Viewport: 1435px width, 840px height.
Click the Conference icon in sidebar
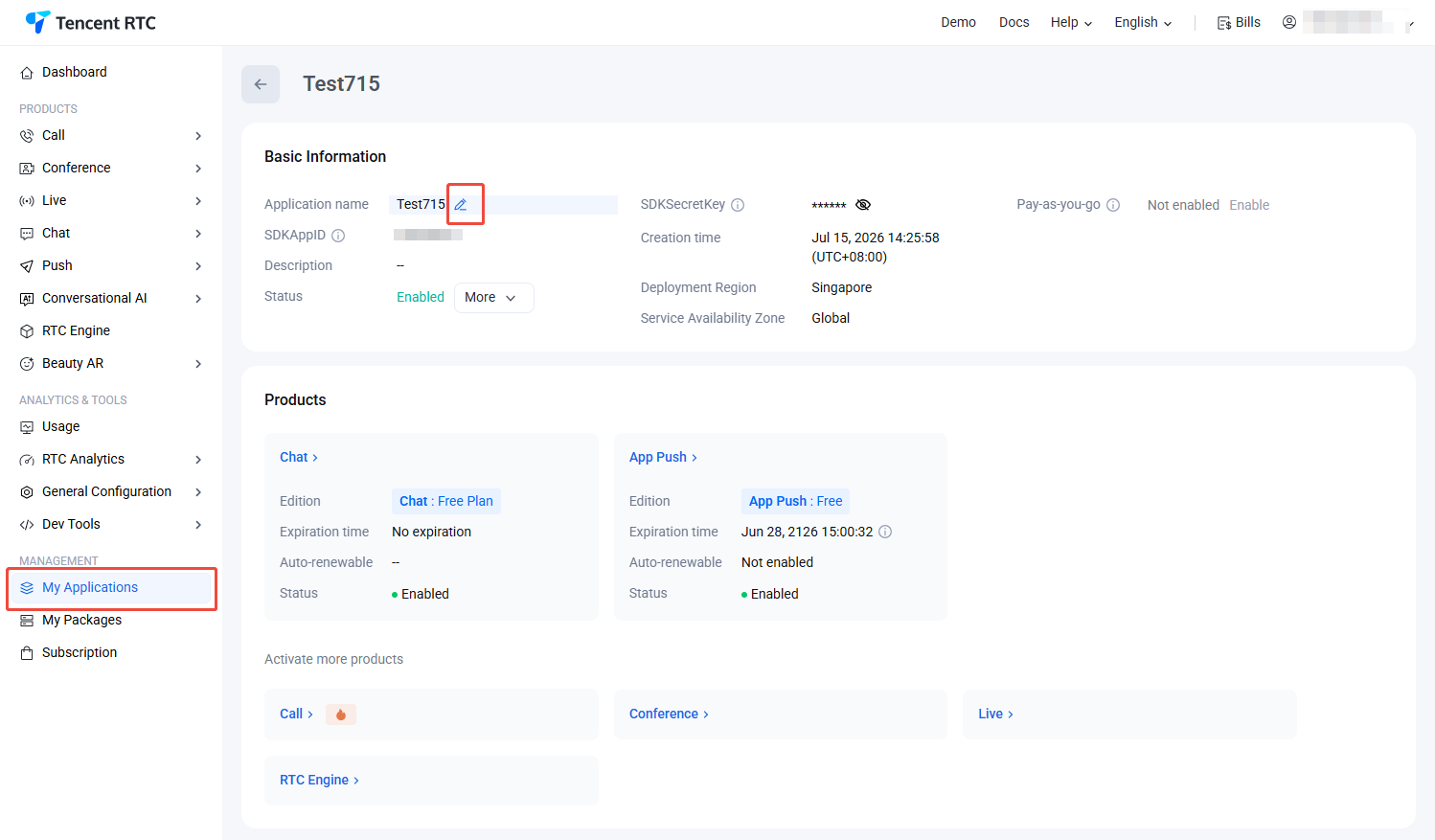tap(27, 169)
